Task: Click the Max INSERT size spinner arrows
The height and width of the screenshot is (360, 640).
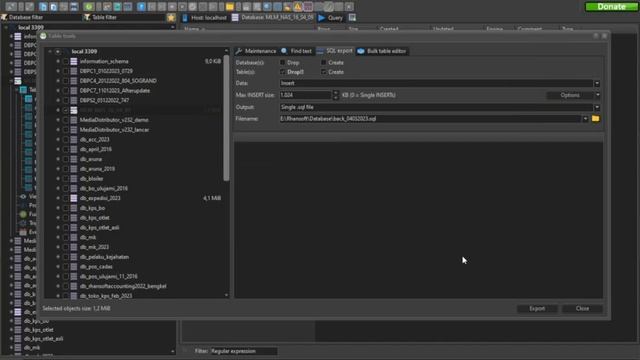Action: pyautogui.click(x=336, y=95)
